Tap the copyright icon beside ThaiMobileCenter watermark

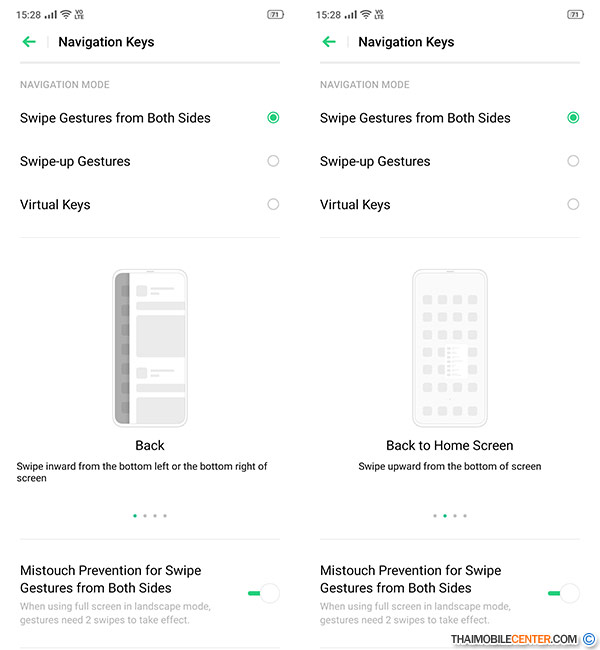(x=588, y=639)
